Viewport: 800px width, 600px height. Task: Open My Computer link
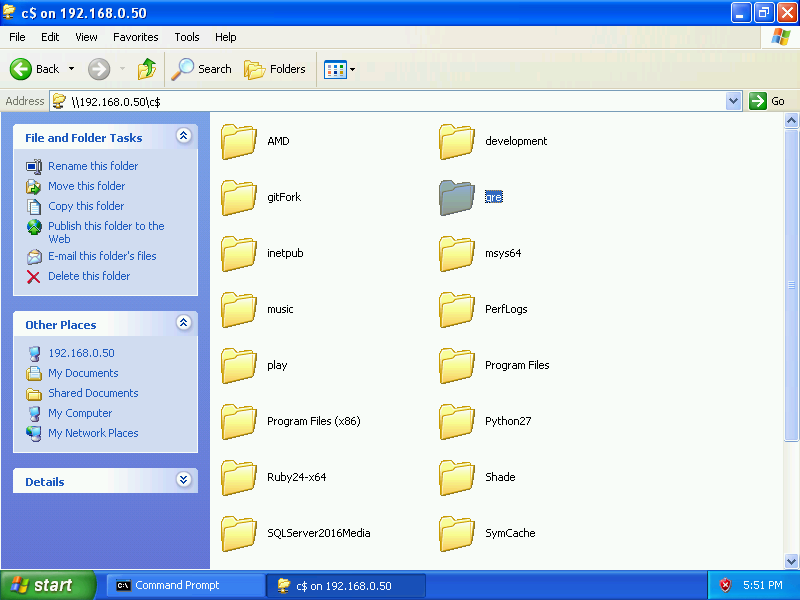pyautogui.click(x=80, y=413)
